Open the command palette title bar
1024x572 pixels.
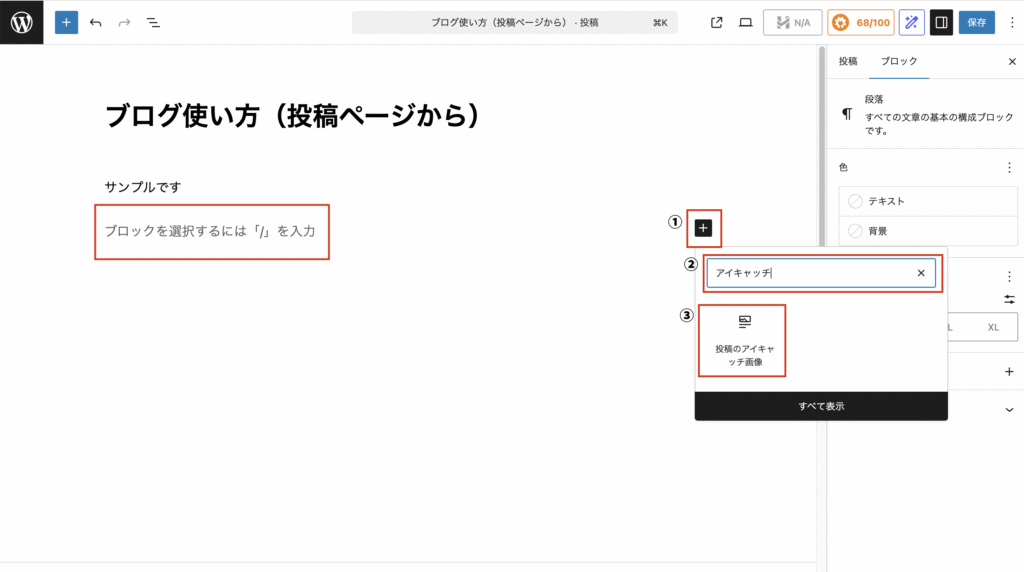pos(515,22)
